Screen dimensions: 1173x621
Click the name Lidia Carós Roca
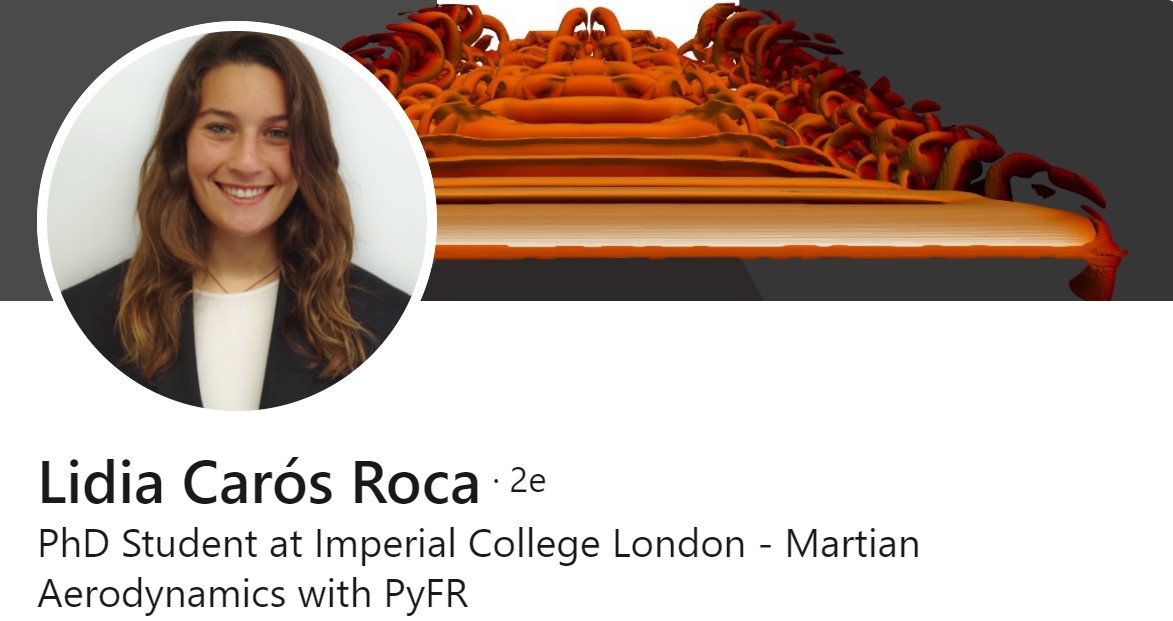tap(259, 483)
